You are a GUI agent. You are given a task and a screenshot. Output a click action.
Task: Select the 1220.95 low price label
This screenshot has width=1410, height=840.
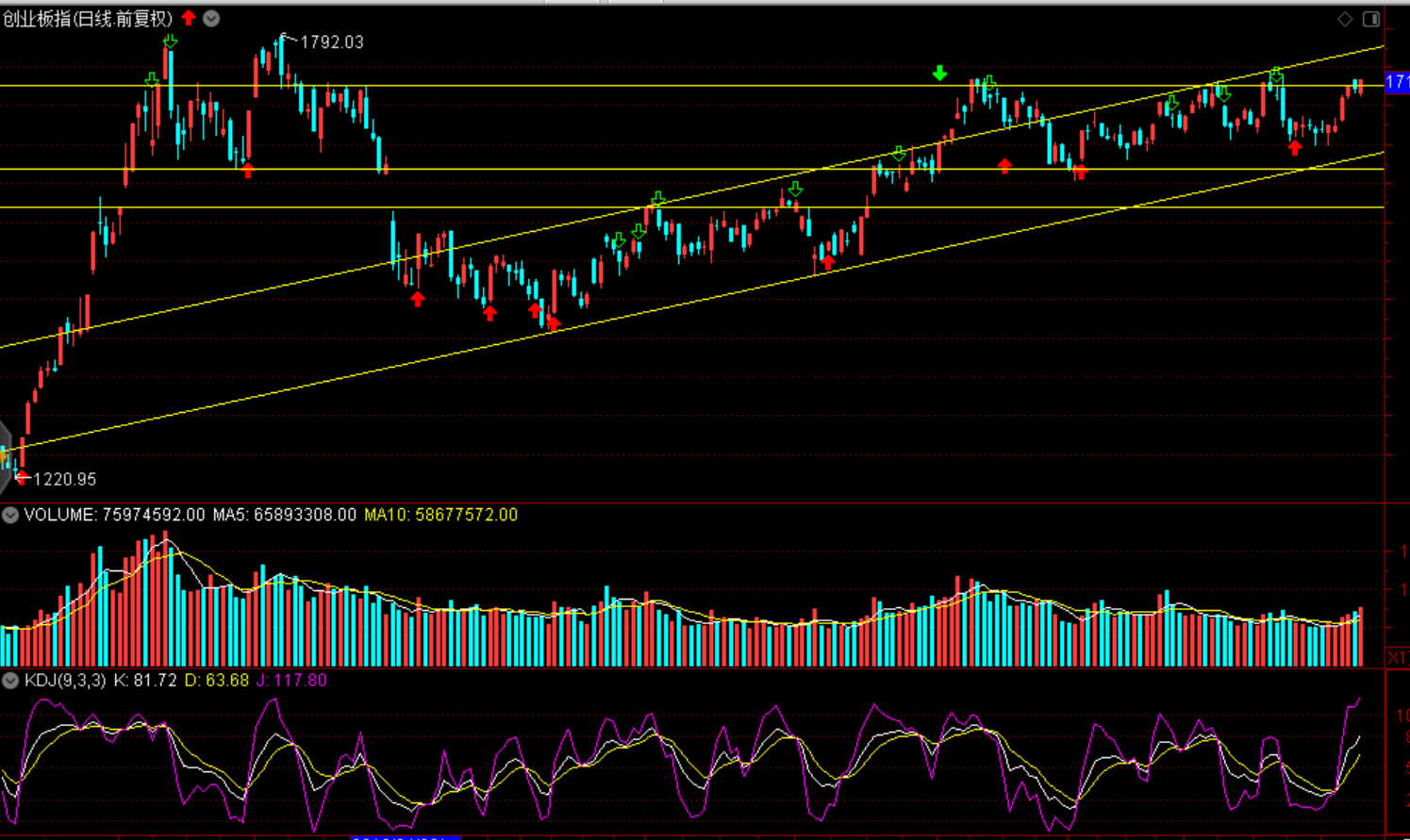[x=64, y=480]
